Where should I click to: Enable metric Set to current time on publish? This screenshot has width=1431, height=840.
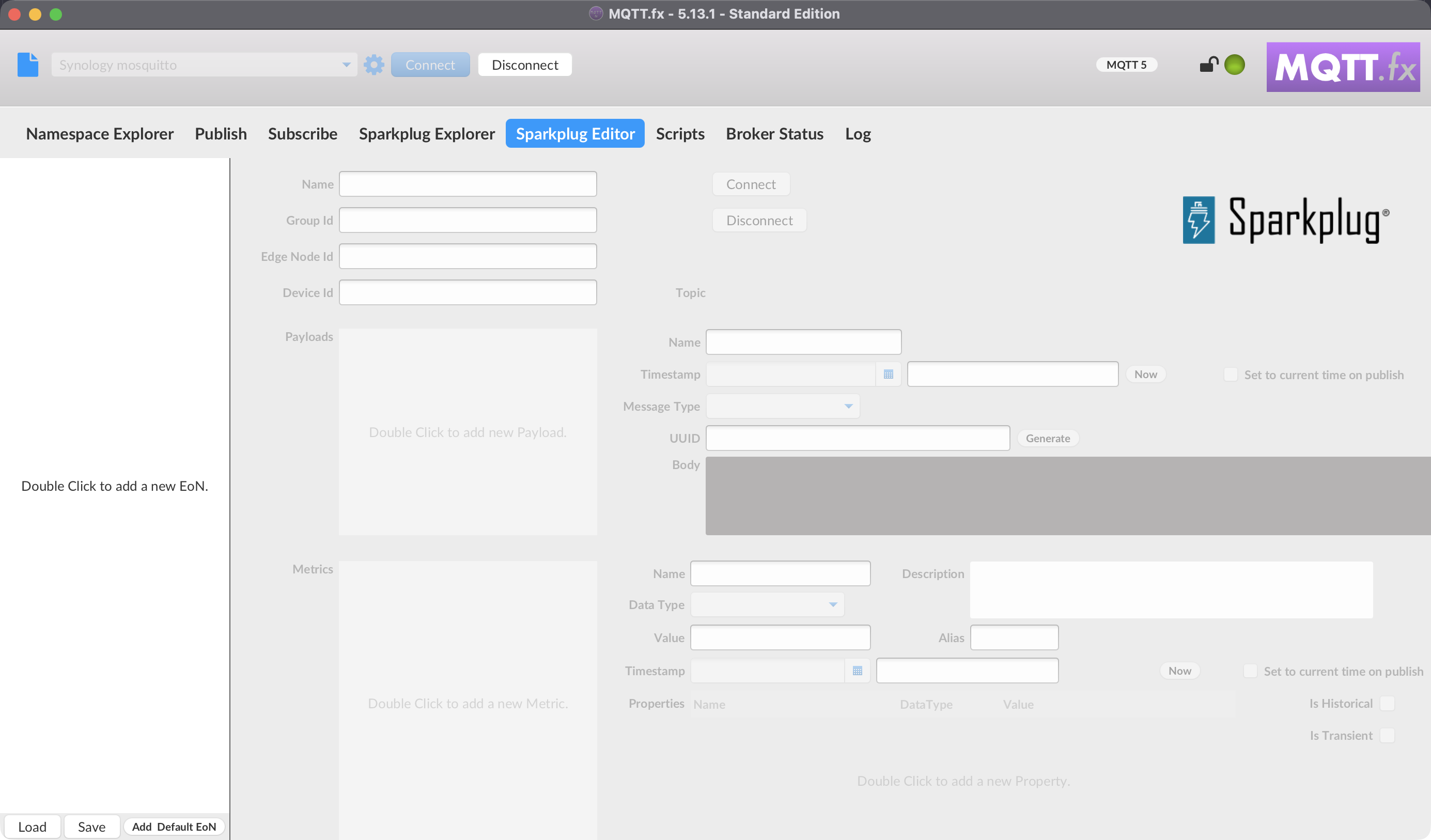pyautogui.click(x=1250, y=671)
